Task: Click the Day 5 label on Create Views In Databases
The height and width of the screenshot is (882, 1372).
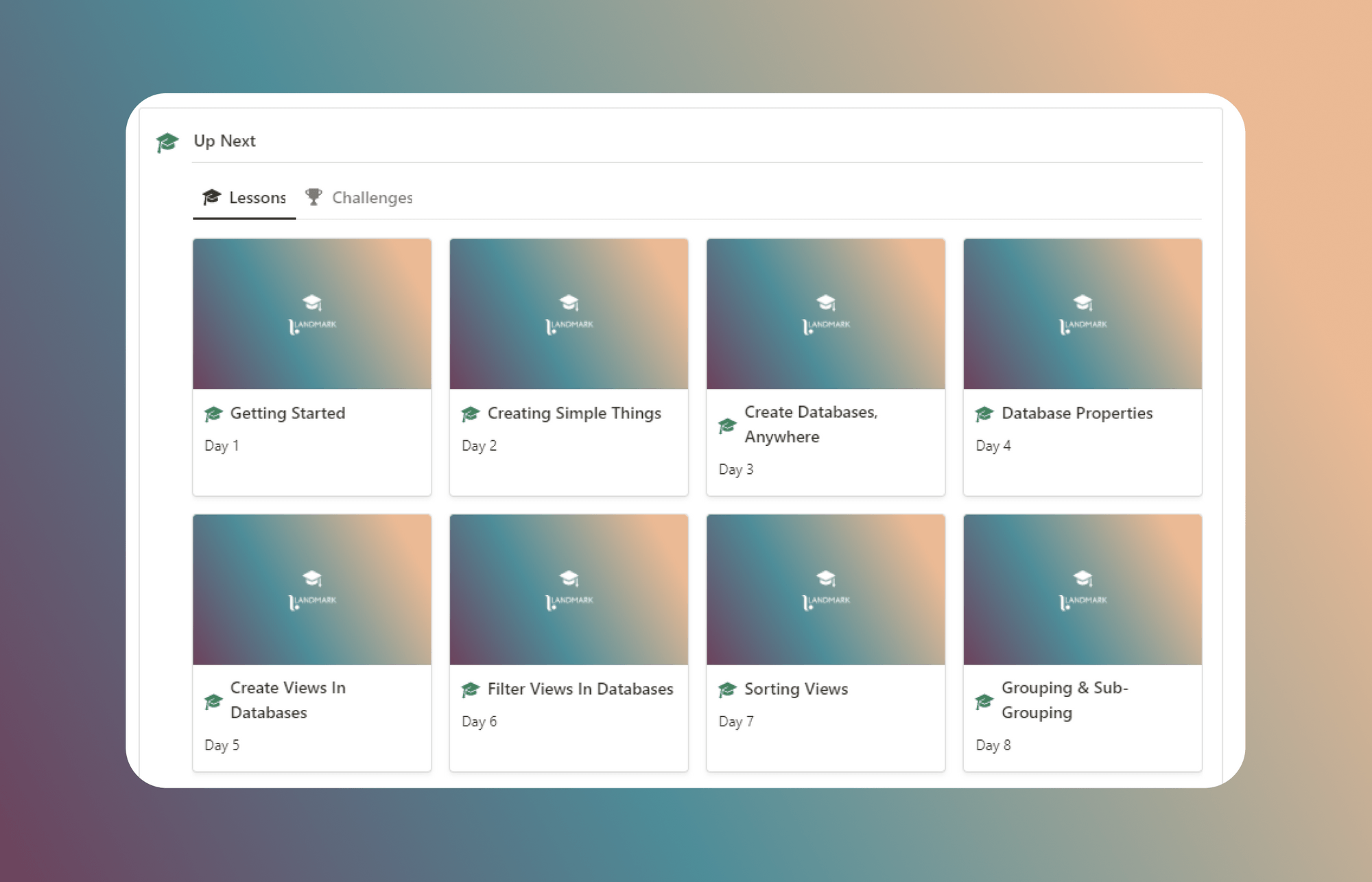Action: 221,744
